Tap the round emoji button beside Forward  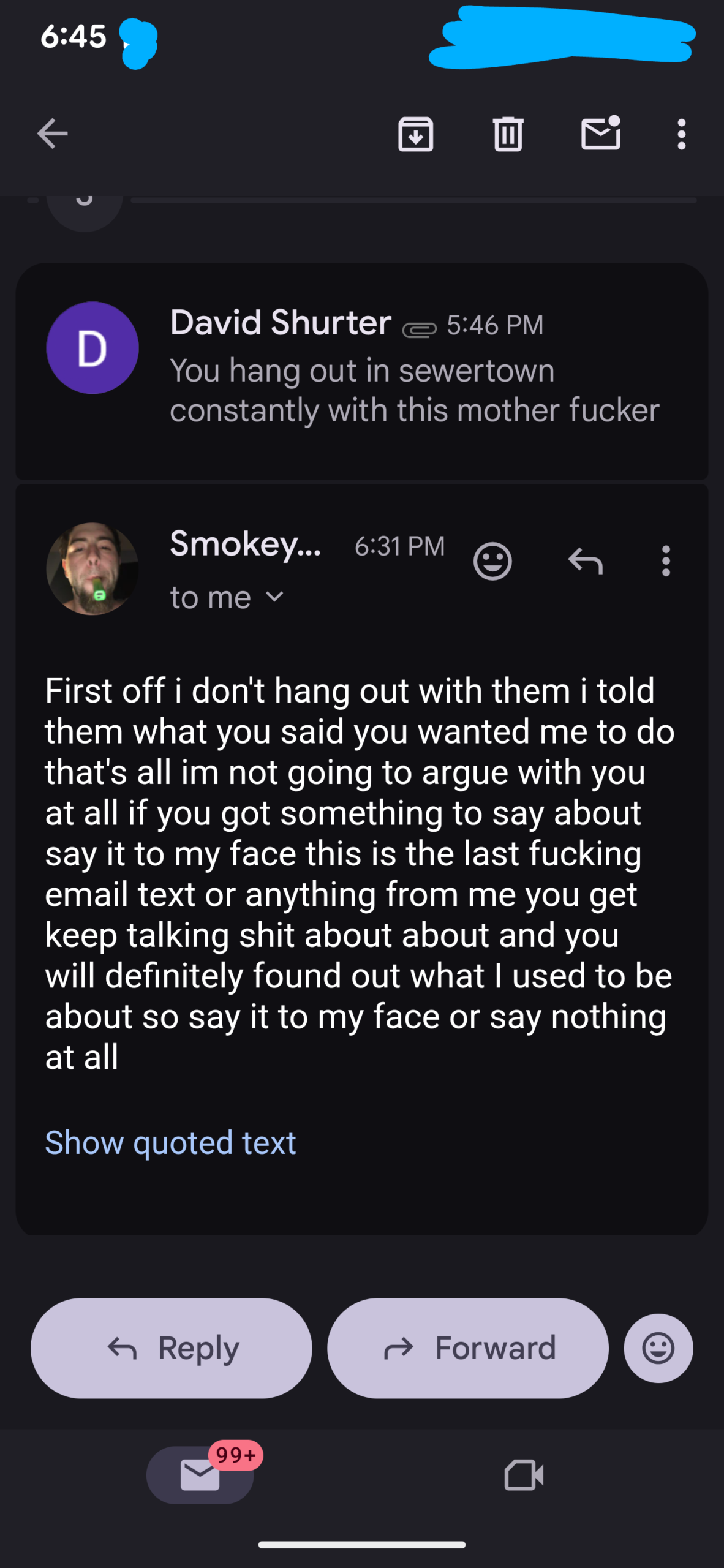pyautogui.click(x=658, y=1348)
